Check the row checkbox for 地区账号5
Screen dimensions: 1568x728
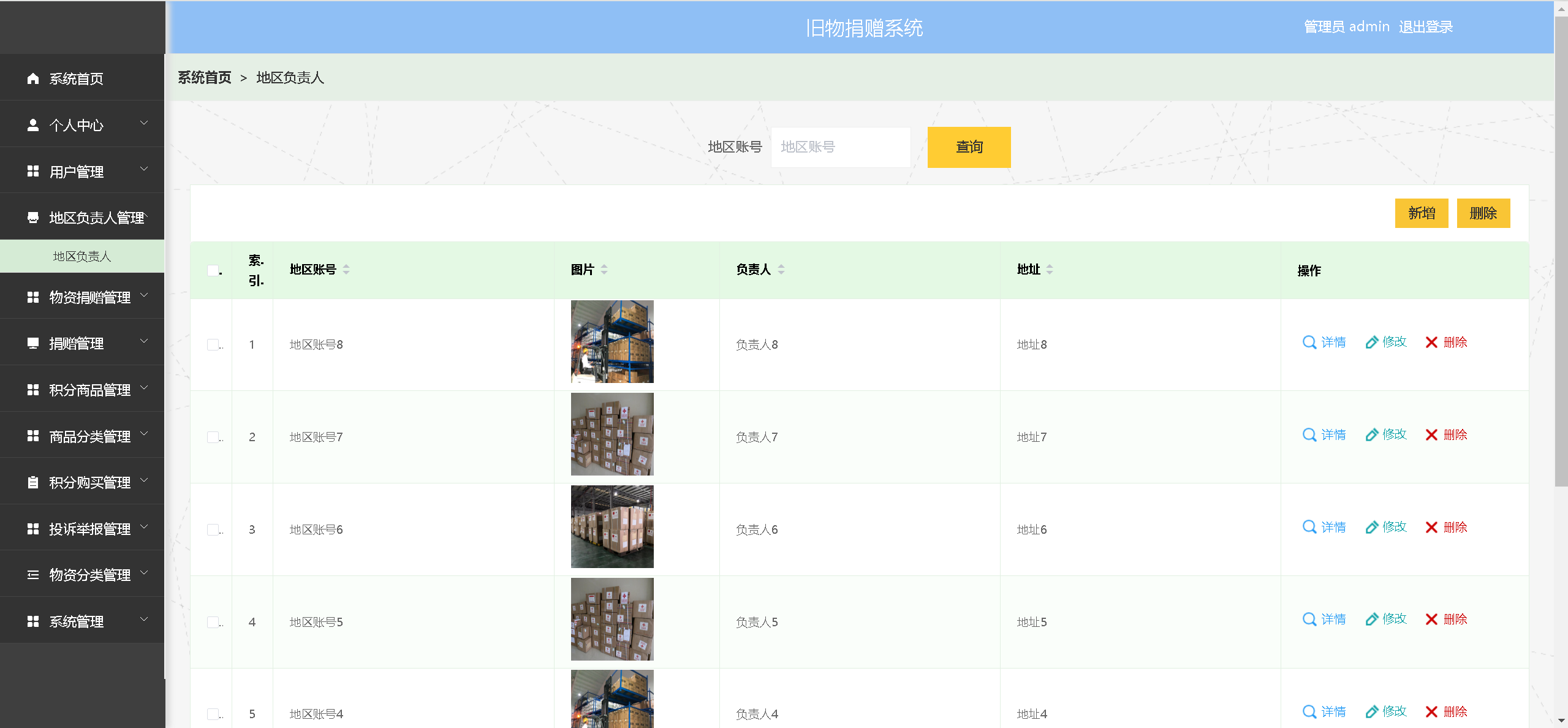tap(213, 622)
